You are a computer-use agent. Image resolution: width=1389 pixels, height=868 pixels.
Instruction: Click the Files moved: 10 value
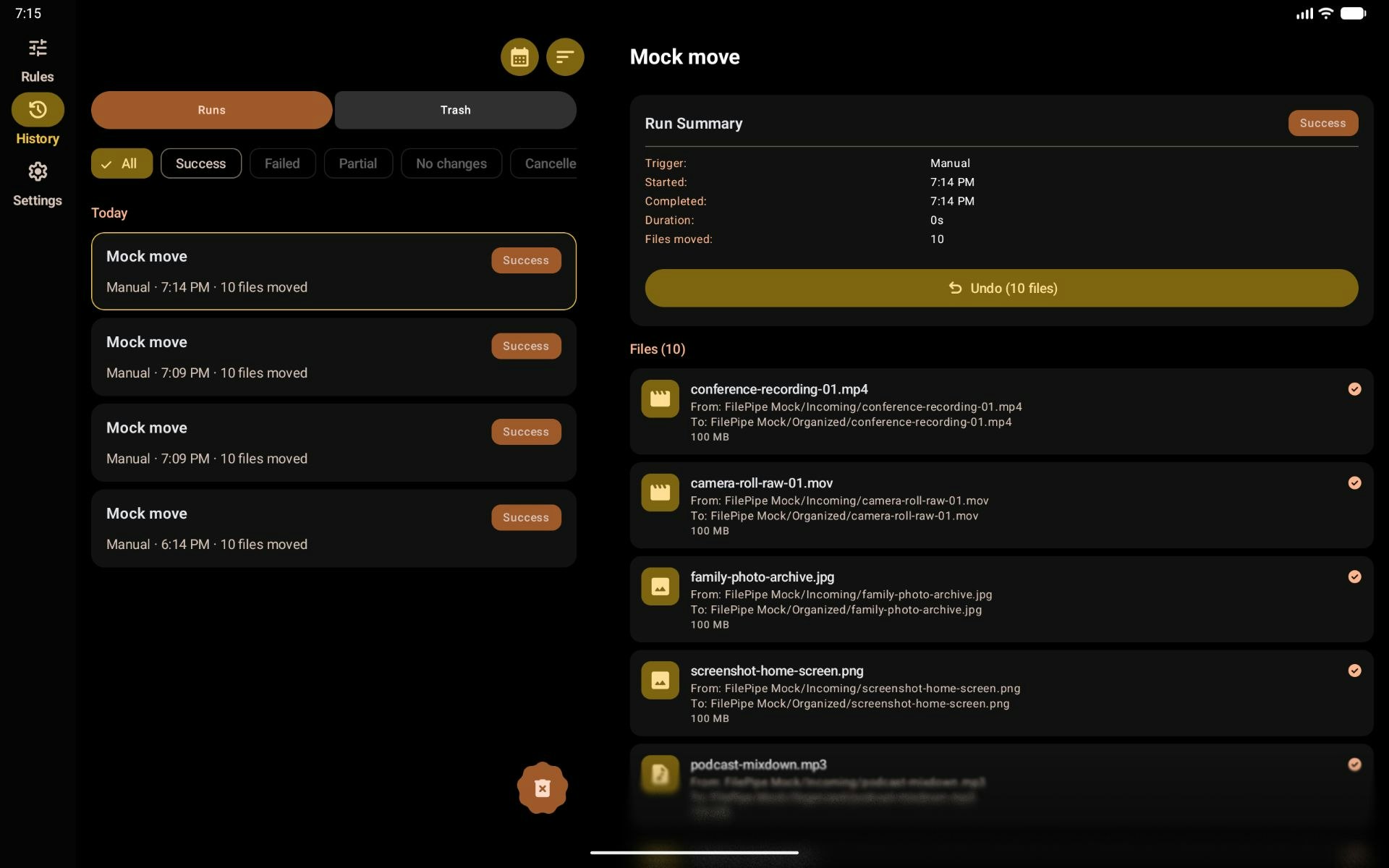coord(937,239)
